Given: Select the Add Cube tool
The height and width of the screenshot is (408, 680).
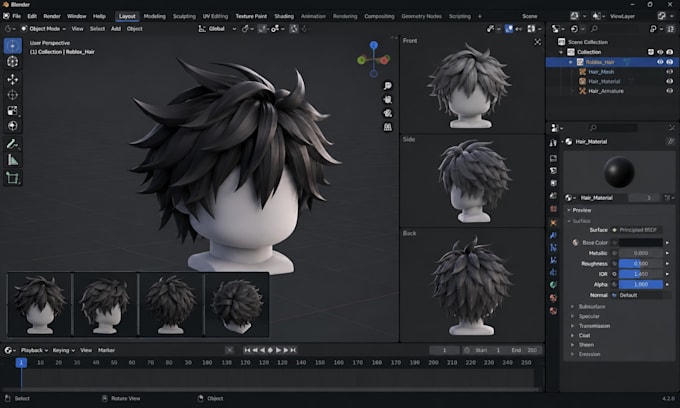Looking at the screenshot, I should [x=13, y=178].
